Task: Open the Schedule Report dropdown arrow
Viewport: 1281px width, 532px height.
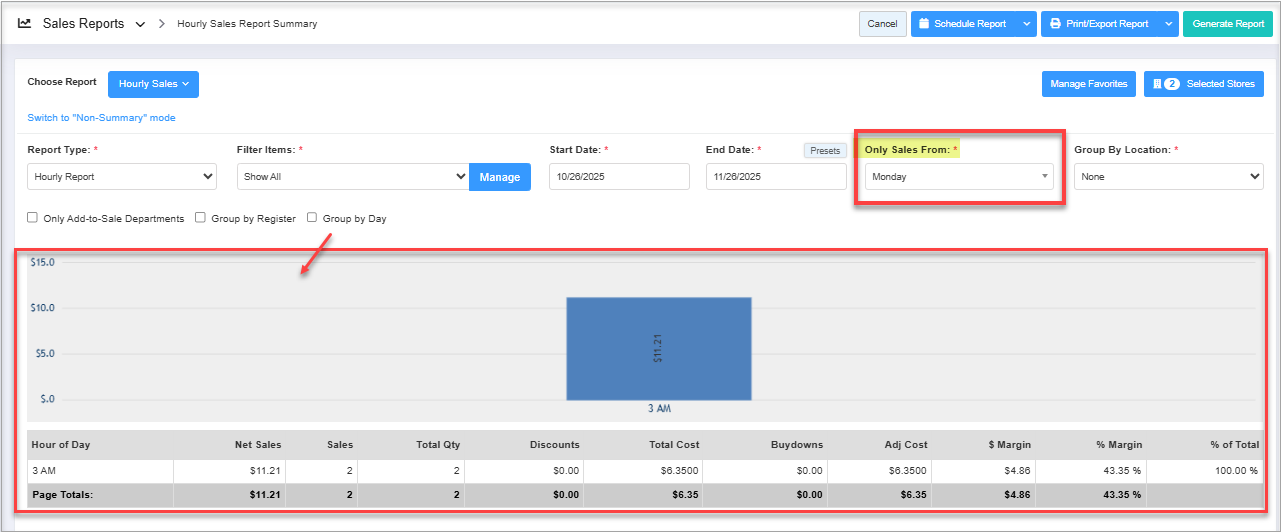Action: tap(1026, 24)
